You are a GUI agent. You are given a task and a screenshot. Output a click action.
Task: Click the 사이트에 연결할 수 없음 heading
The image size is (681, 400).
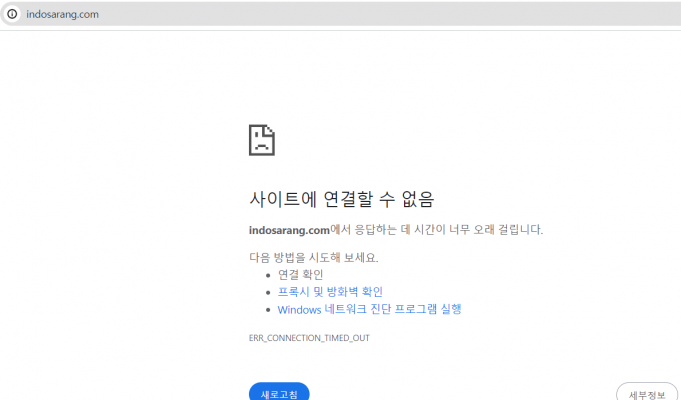click(341, 198)
